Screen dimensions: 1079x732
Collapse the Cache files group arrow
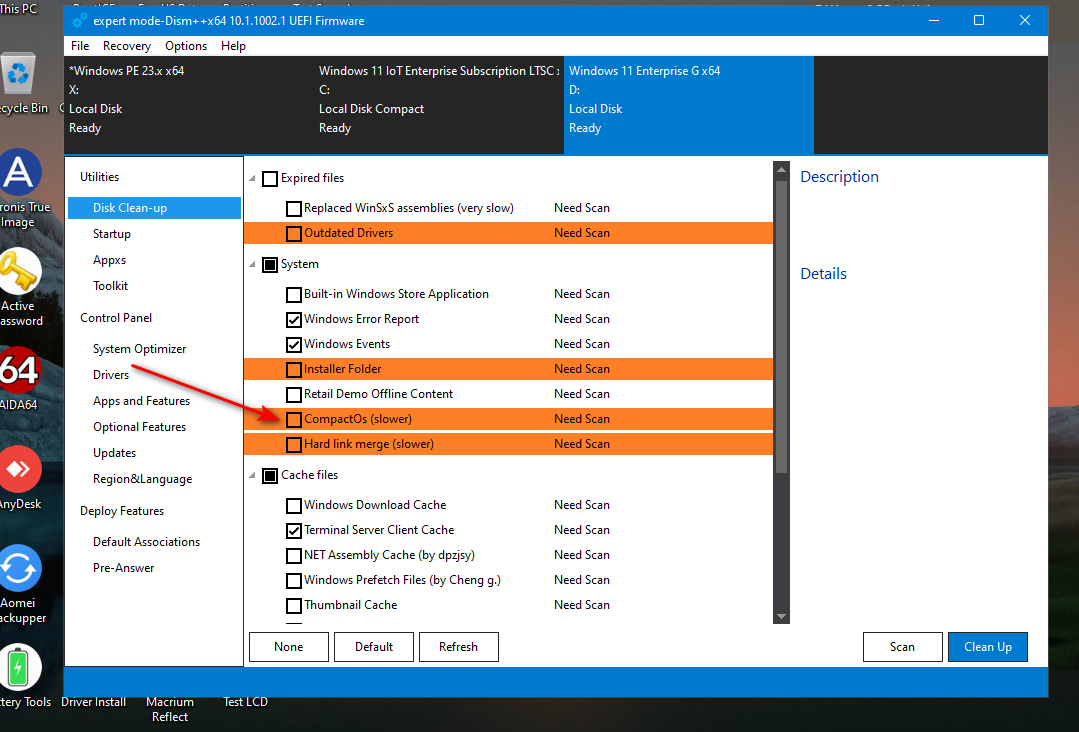click(x=253, y=475)
